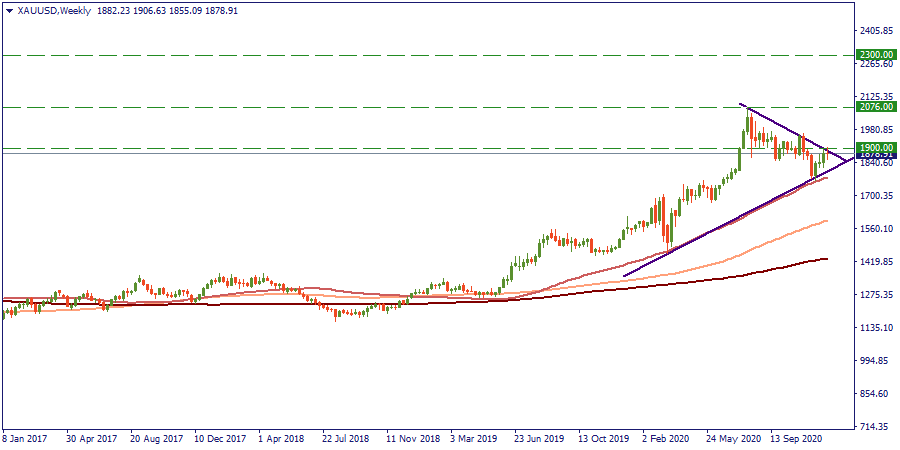Viewport: 900px width, 450px height.
Task: Click the 23 Jun 2019 date label
Action: [x=538, y=439]
